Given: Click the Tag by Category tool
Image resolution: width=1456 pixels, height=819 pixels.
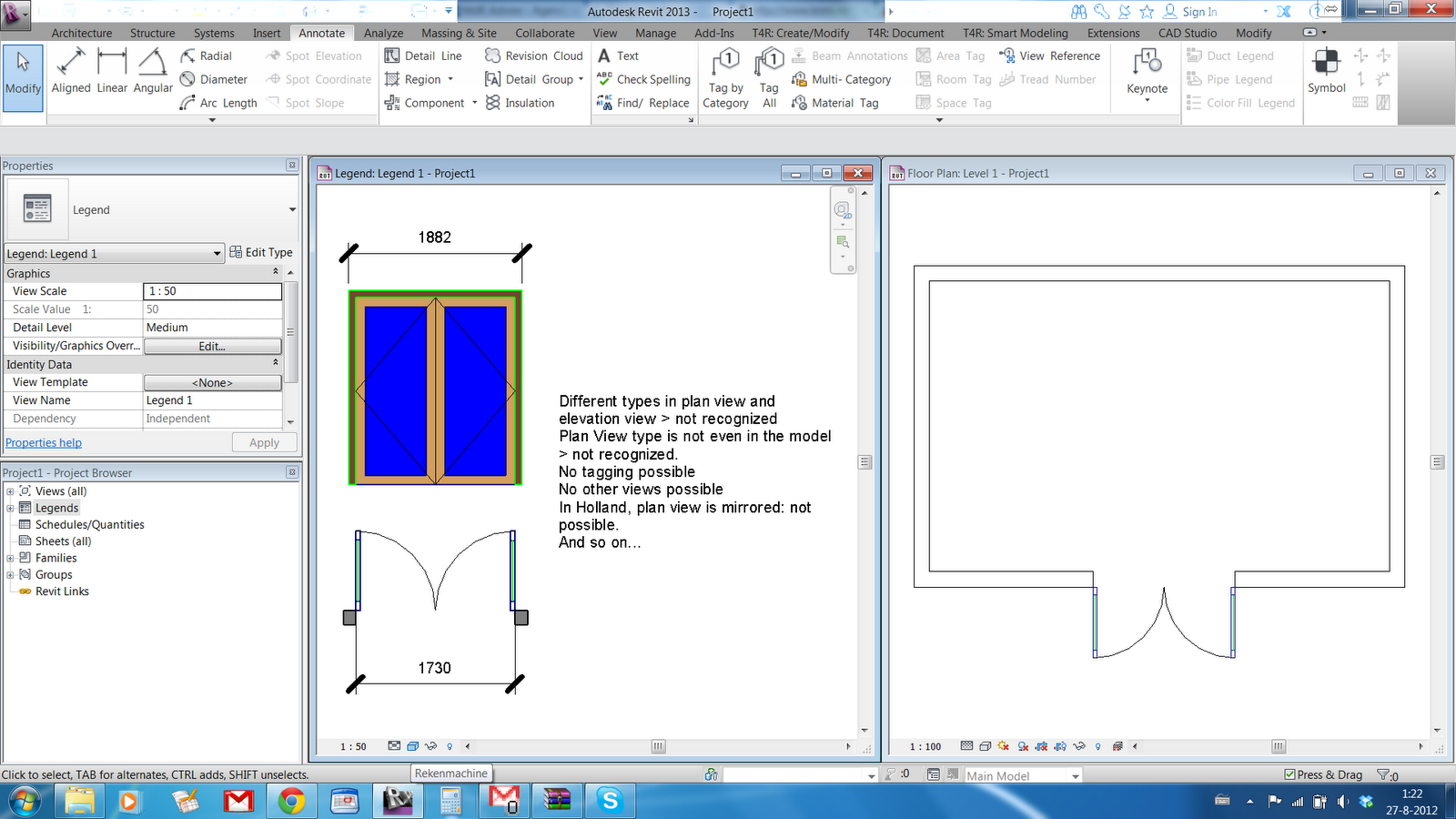Looking at the screenshot, I should pyautogui.click(x=725, y=79).
